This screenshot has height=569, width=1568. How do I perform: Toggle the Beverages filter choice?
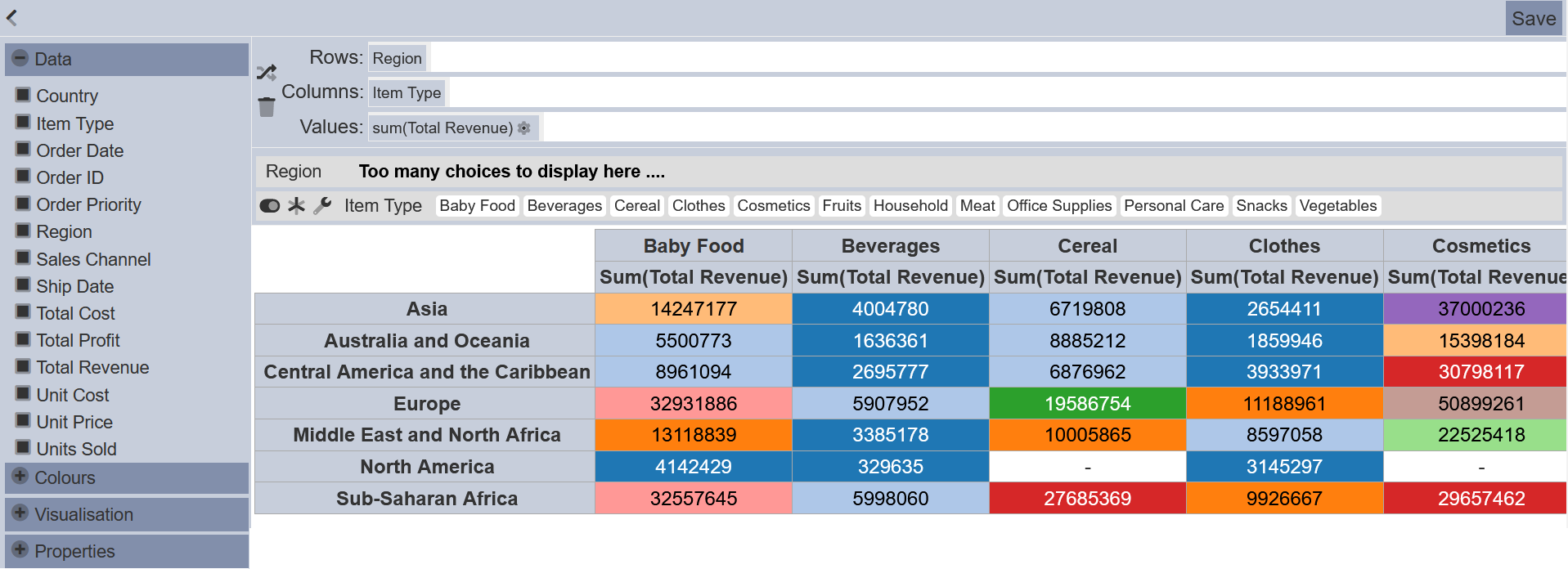click(x=564, y=205)
